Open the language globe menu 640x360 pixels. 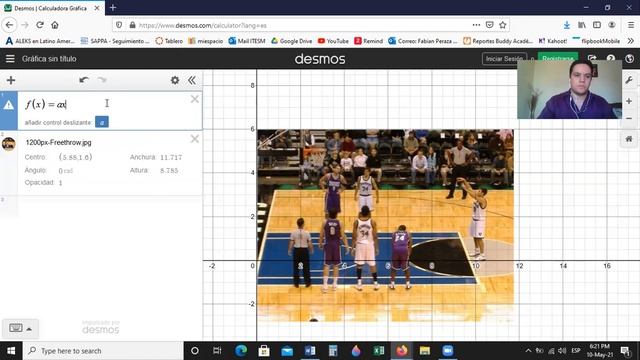629,59
